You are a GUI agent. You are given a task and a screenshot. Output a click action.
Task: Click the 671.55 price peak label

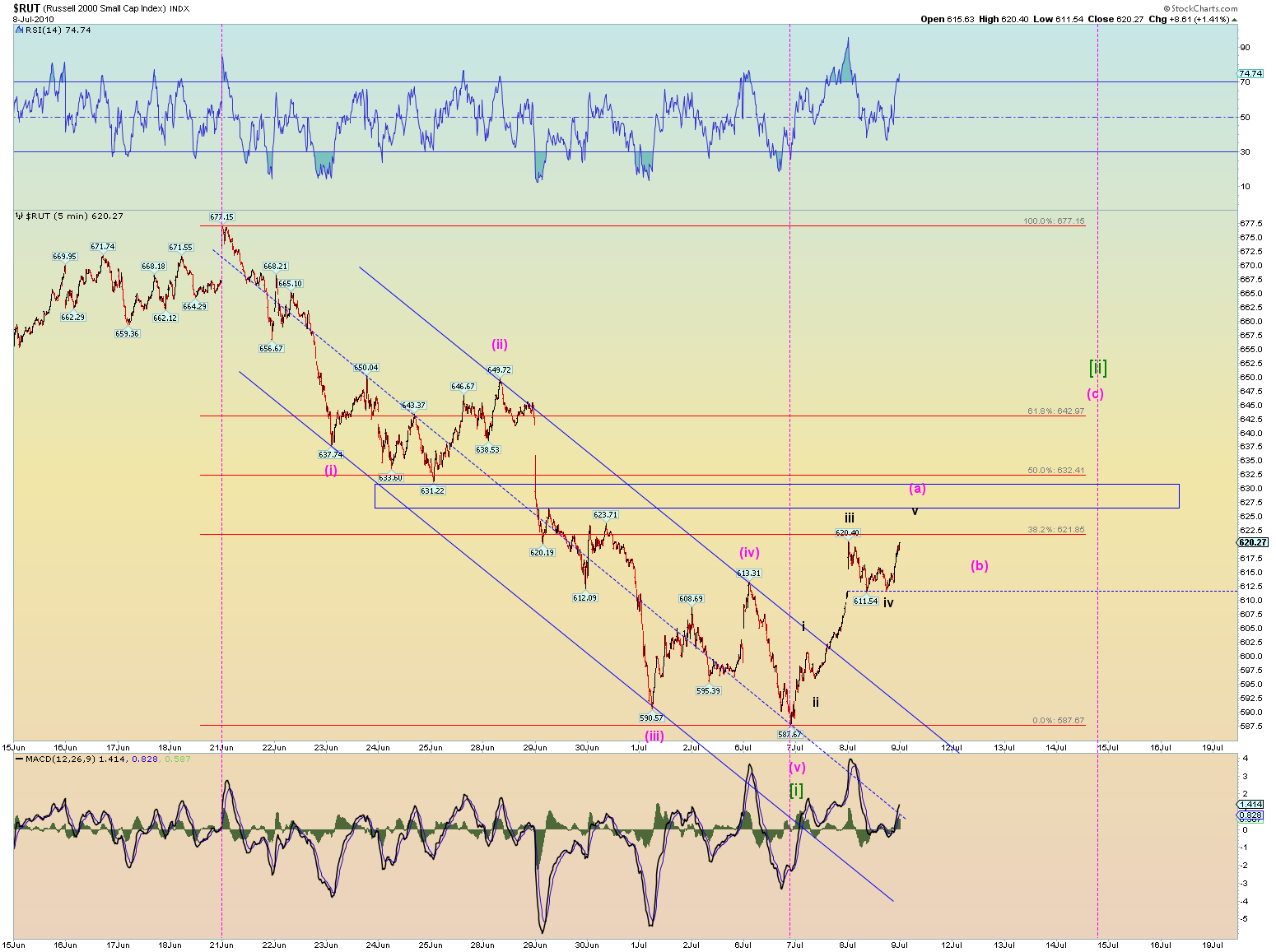click(180, 247)
